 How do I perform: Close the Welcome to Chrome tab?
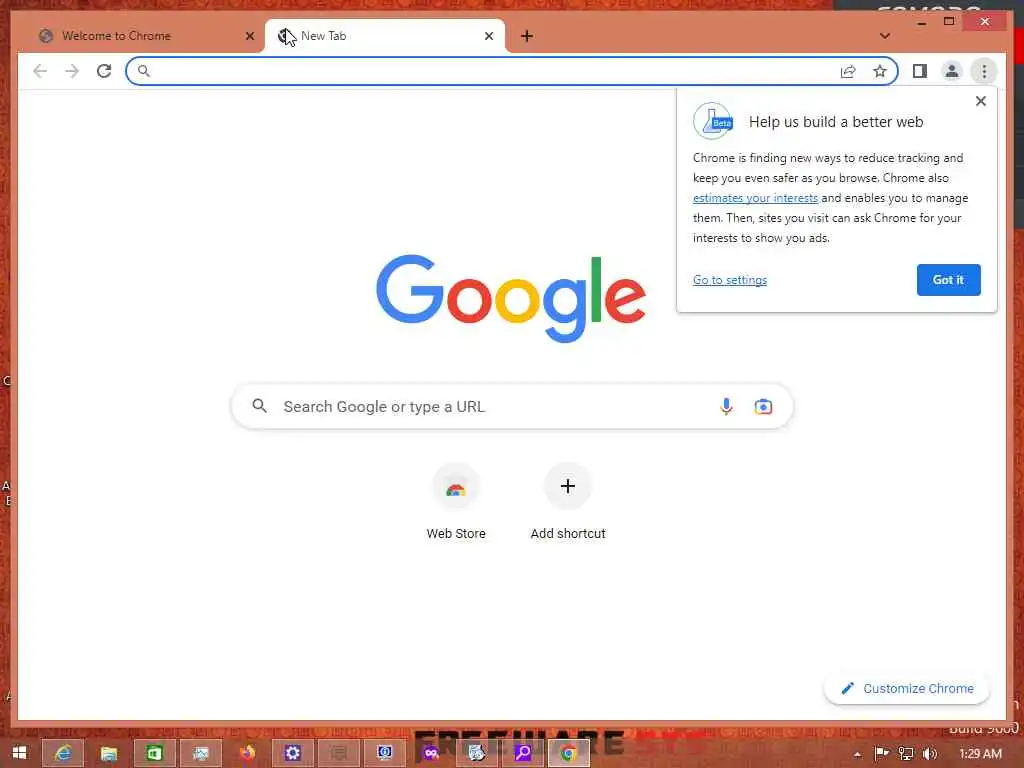click(249, 36)
